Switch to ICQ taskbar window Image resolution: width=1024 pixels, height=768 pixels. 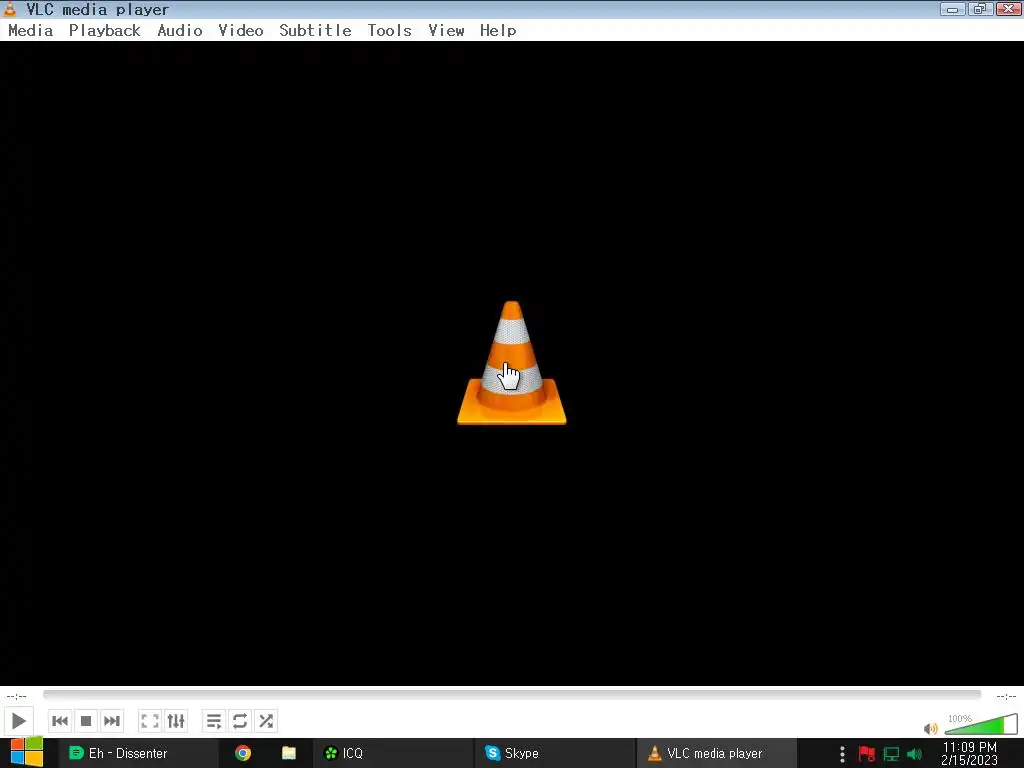(x=392, y=753)
